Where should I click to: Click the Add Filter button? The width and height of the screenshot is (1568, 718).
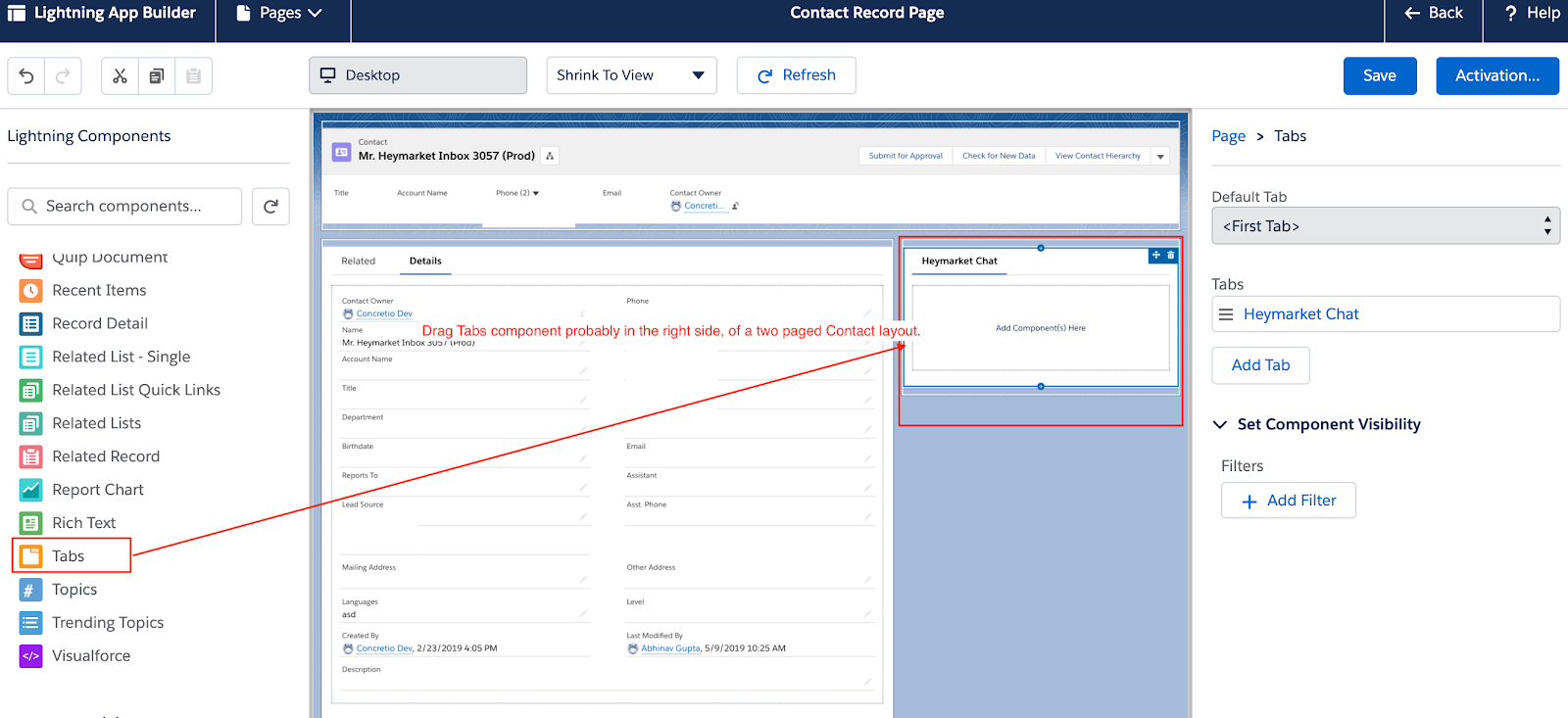1289,501
